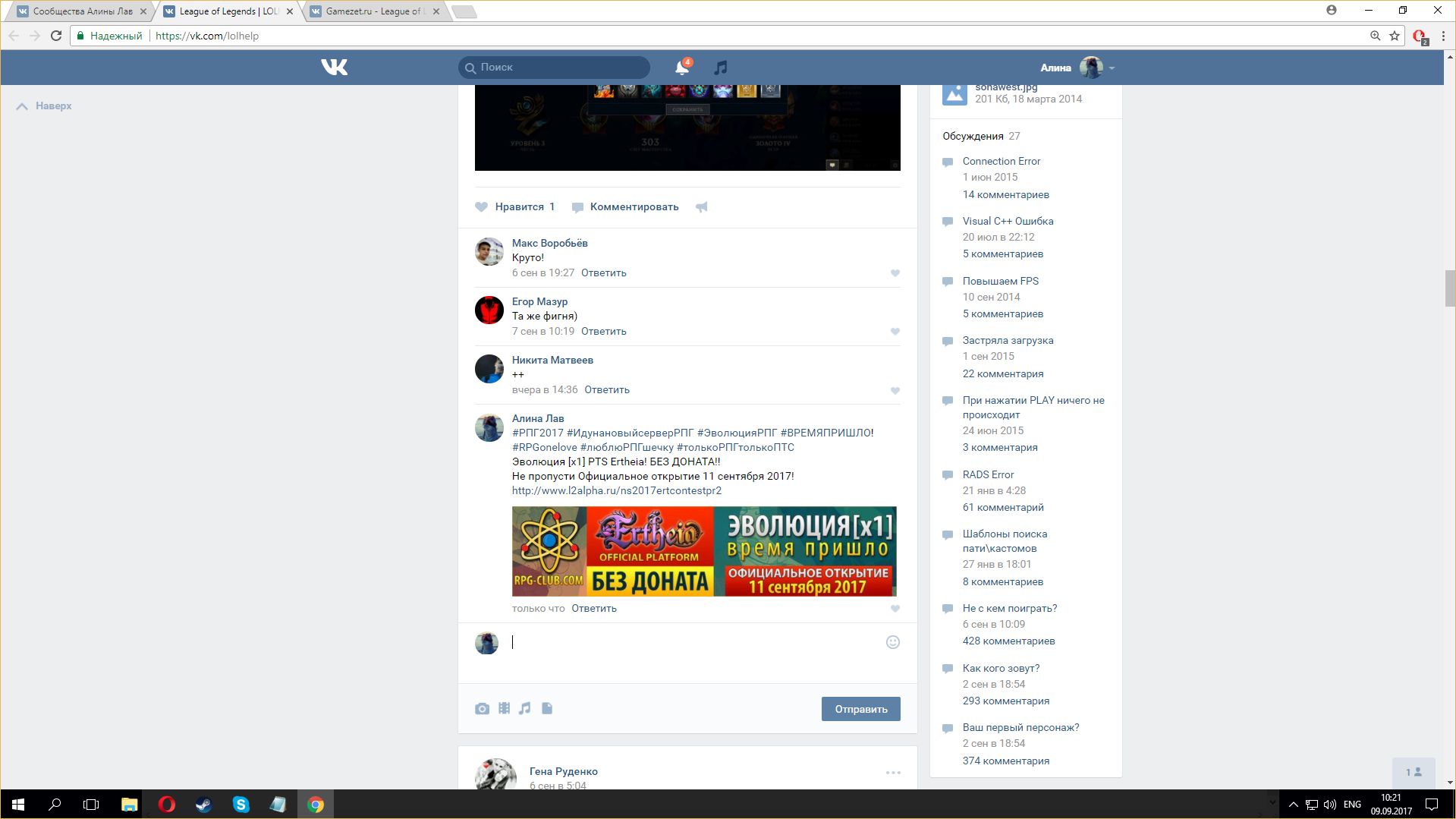Click the zoom magnifier in address bar

pyautogui.click(x=1375, y=36)
